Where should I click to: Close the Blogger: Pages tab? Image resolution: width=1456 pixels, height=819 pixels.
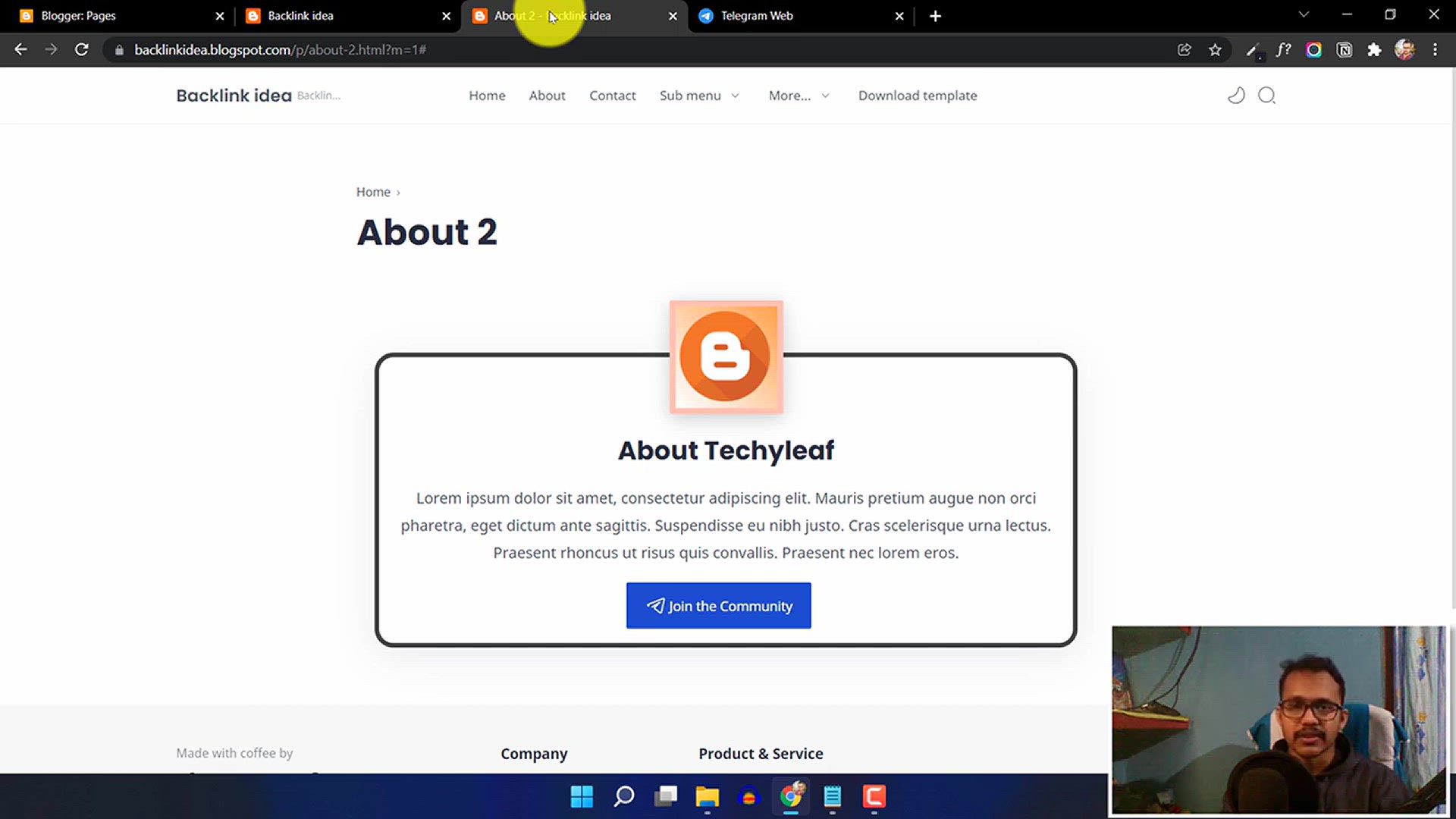(x=220, y=16)
